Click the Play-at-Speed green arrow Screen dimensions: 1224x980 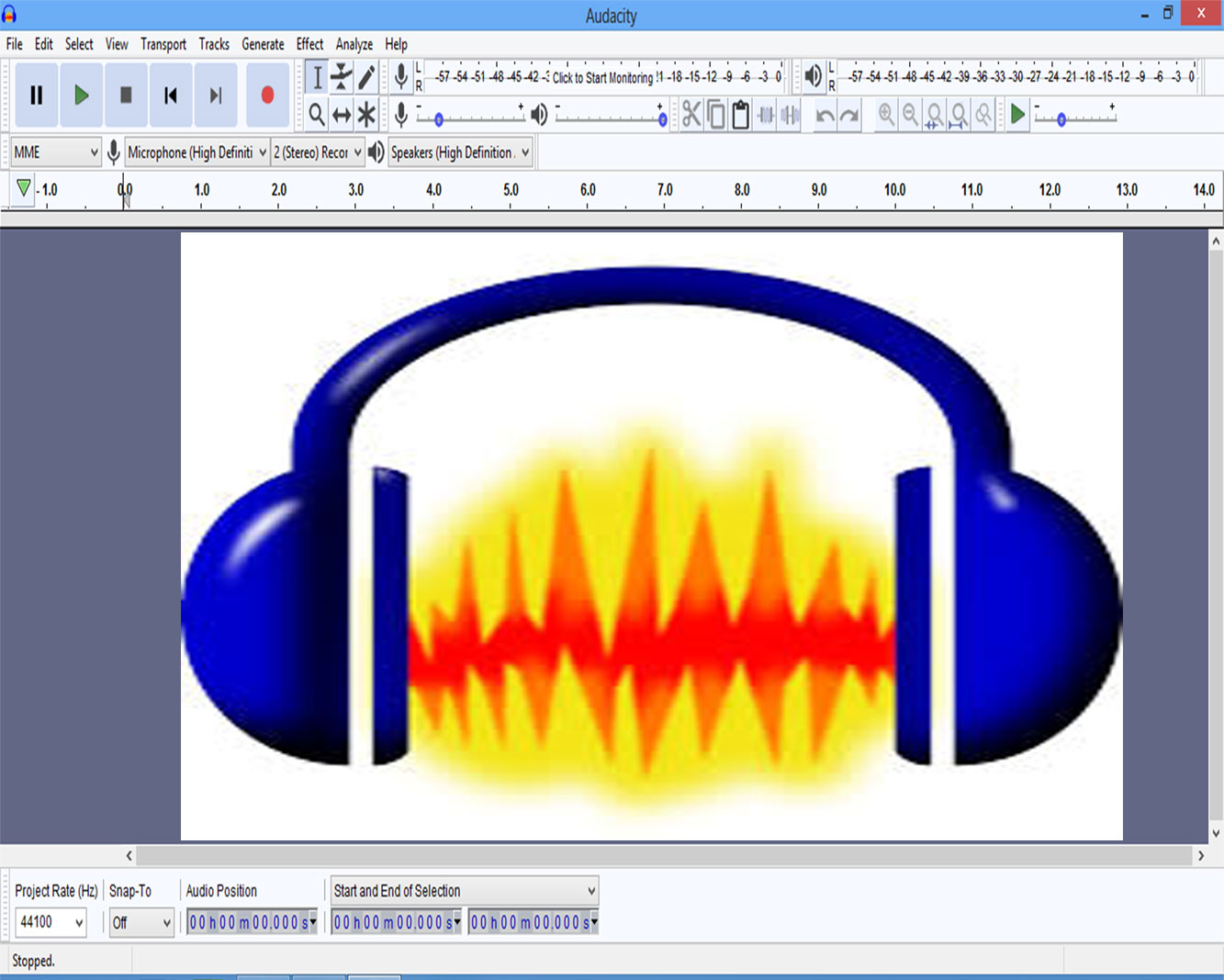tap(1017, 114)
